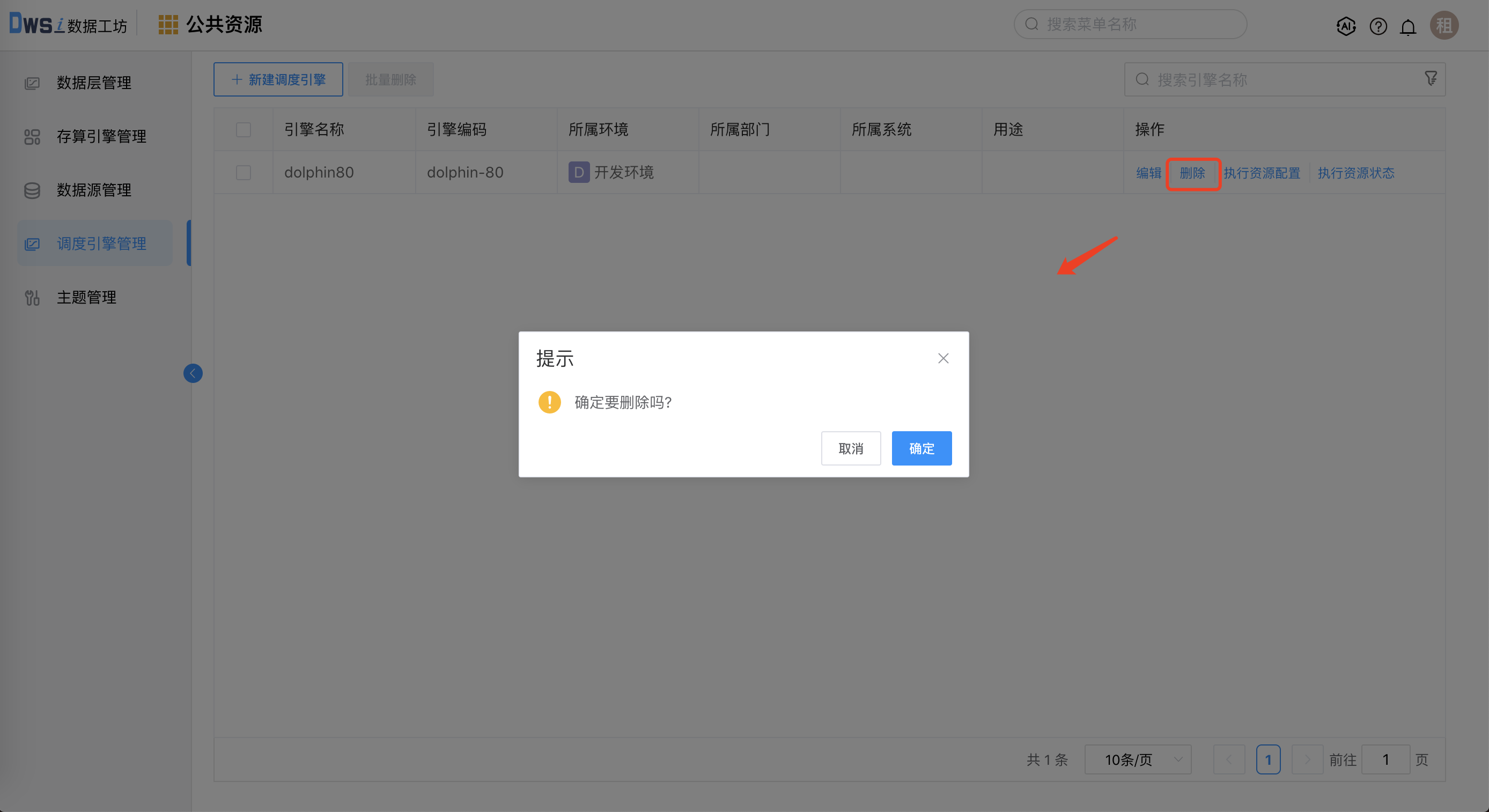Select 存算引擎管理 in the sidebar menu
Screen dimensions: 1489x812
click(102, 136)
